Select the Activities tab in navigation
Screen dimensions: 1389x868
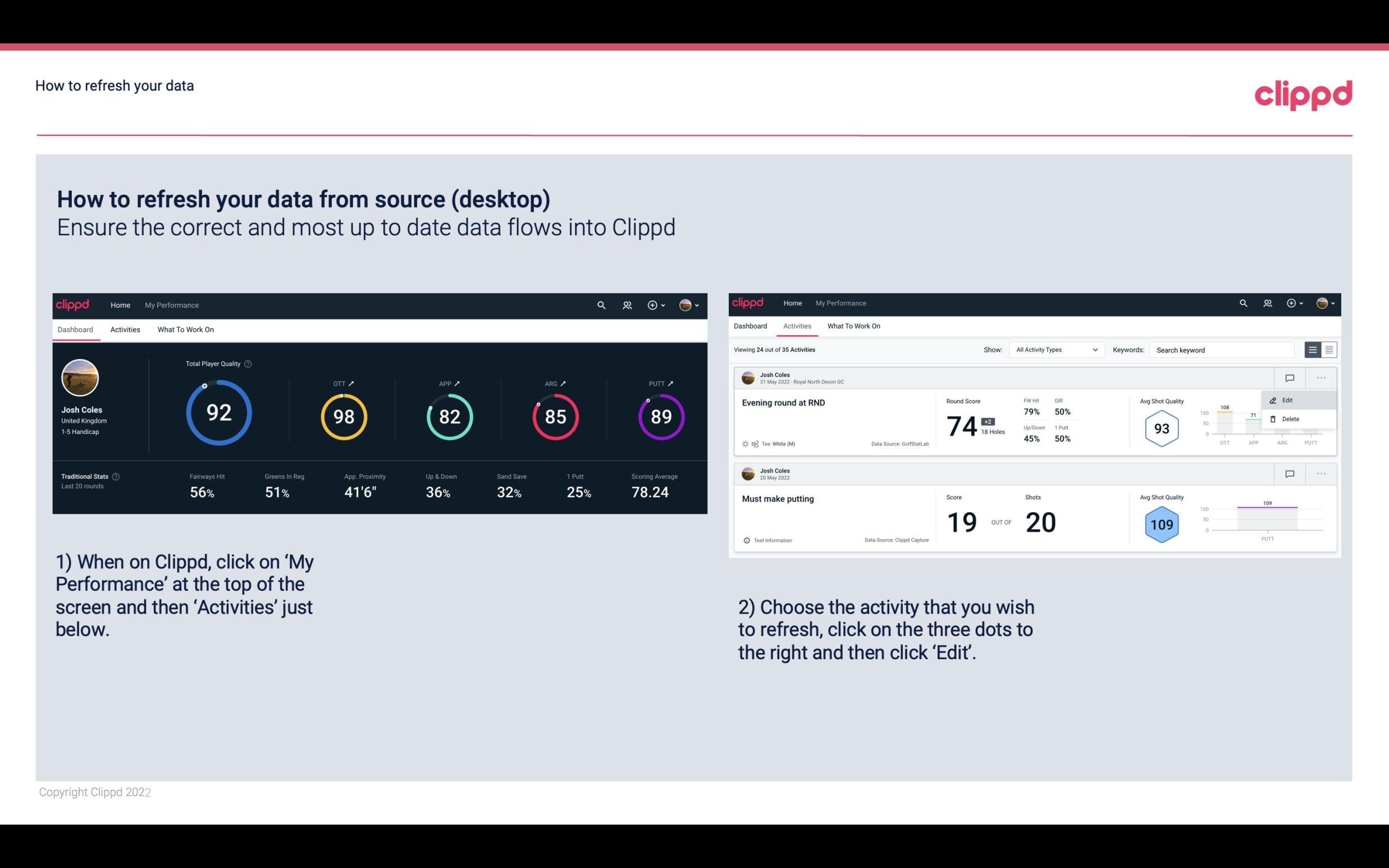pos(125,329)
